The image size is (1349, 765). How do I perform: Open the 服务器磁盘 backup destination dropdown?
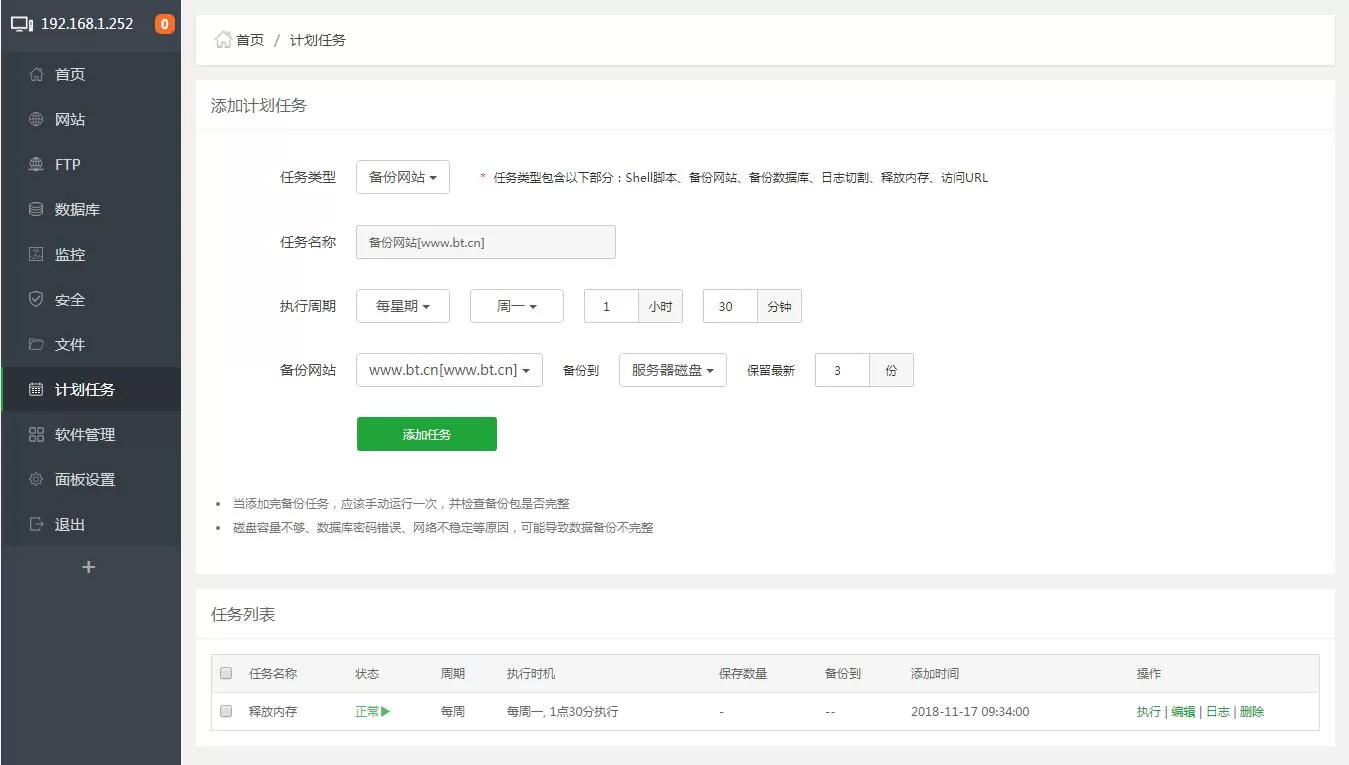(672, 369)
